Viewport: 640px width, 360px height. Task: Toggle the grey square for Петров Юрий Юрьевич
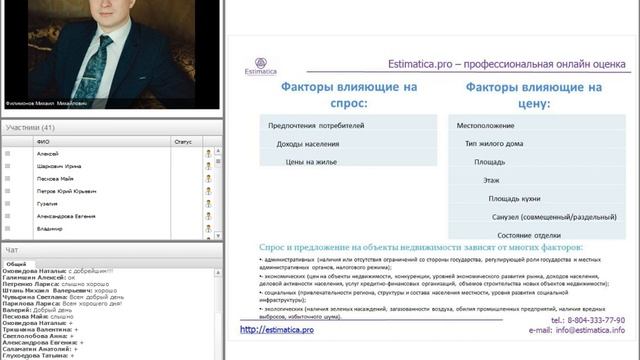pyautogui.click(x=7, y=191)
